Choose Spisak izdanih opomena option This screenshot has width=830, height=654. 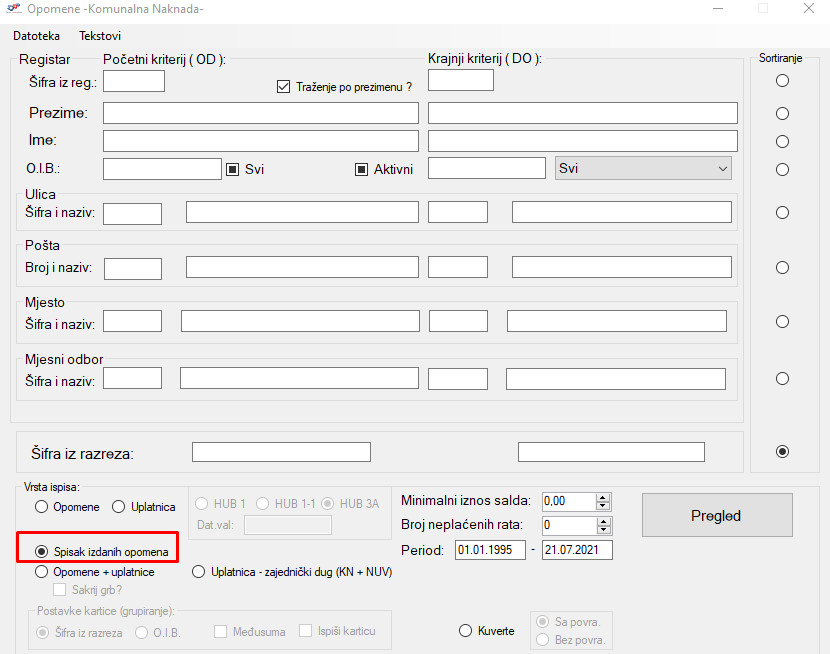[x=42, y=551]
